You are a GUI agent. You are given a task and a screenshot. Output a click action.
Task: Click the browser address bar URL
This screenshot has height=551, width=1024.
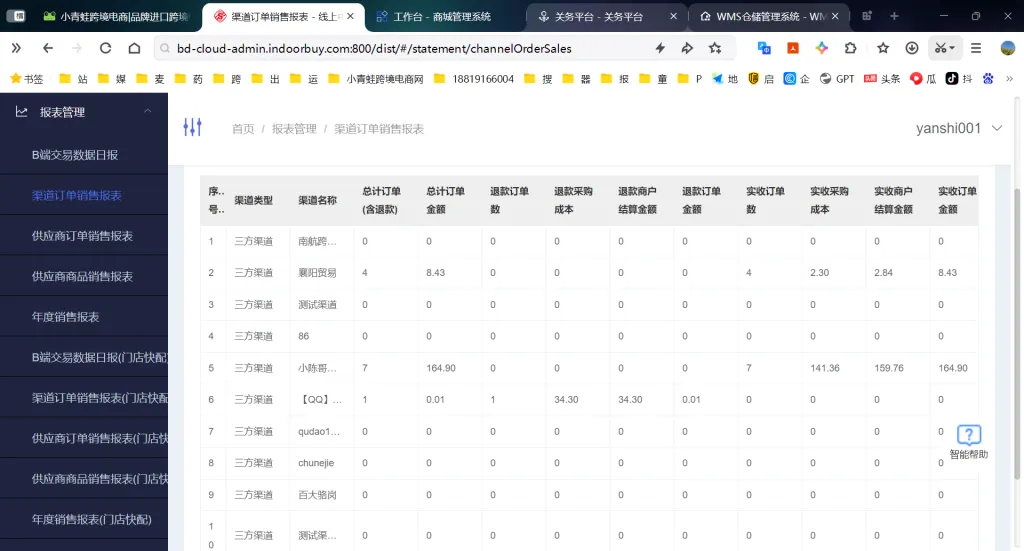(x=374, y=48)
